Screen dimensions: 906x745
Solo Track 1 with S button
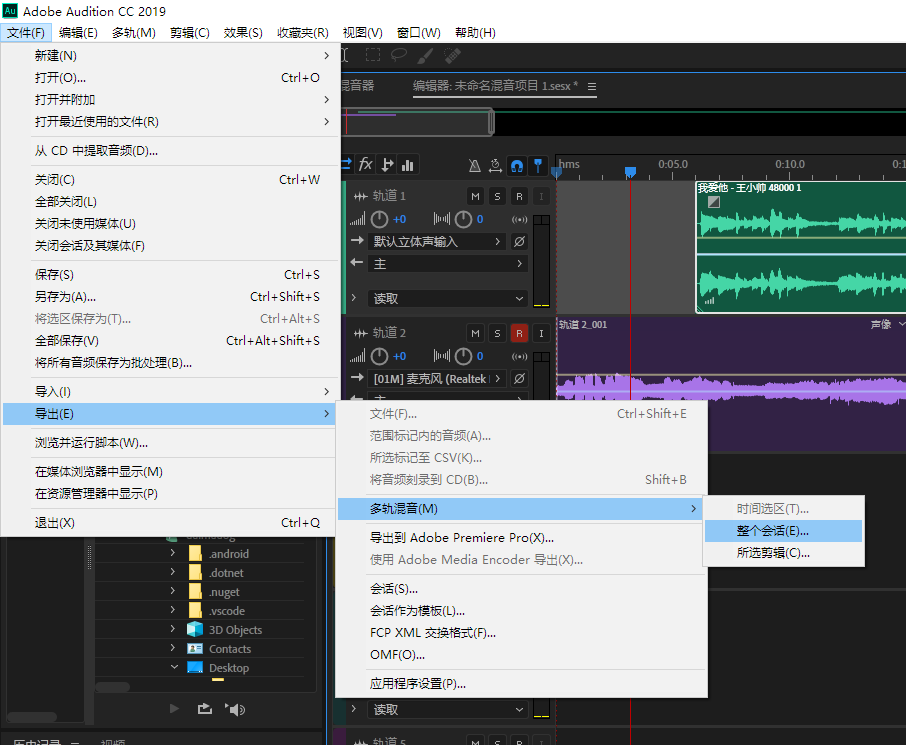[x=497, y=197]
